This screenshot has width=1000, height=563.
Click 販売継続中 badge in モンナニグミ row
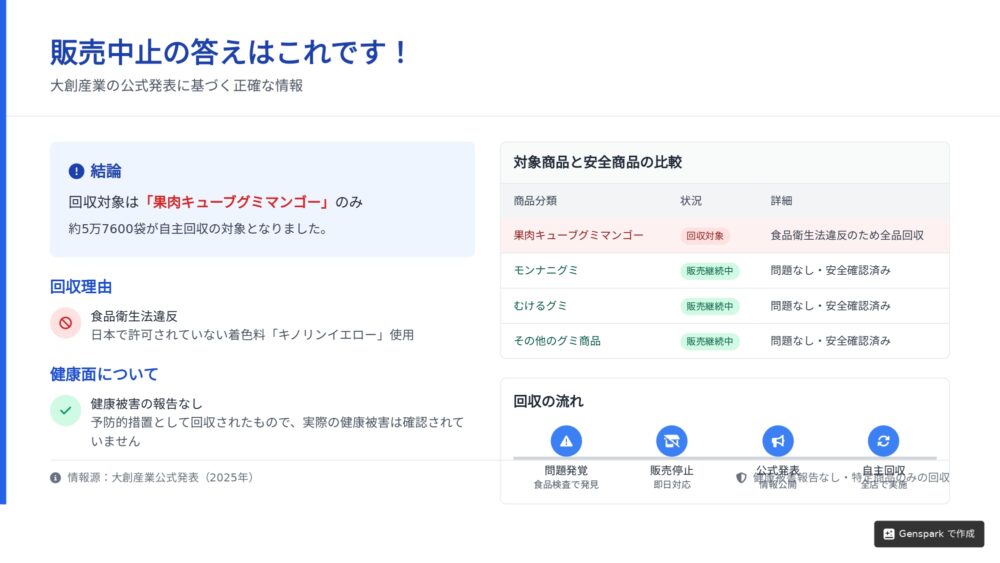point(709,271)
